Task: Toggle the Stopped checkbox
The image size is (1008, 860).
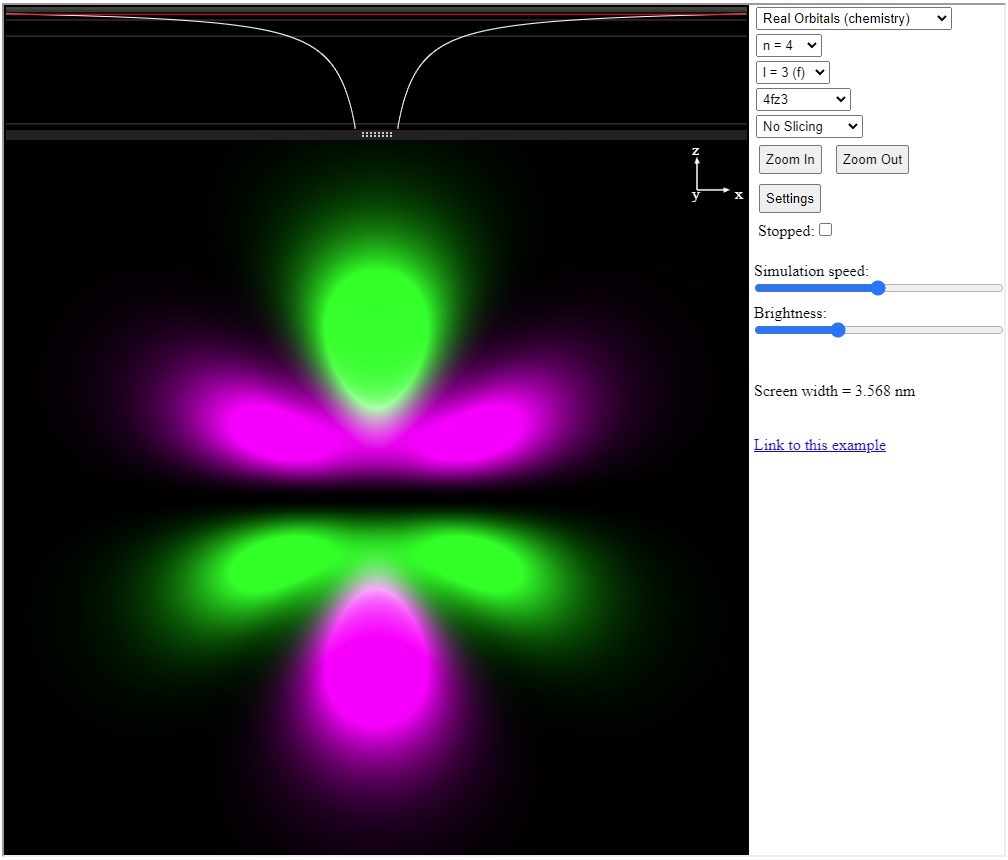Action: pyautogui.click(x=825, y=229)
